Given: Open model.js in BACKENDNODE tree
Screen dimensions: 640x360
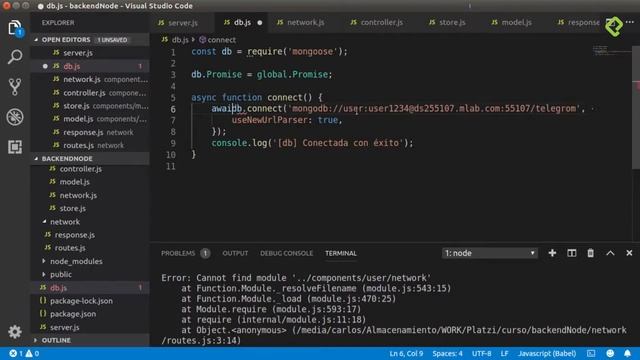Looking at the screenshot, I should tap(90, 182).
